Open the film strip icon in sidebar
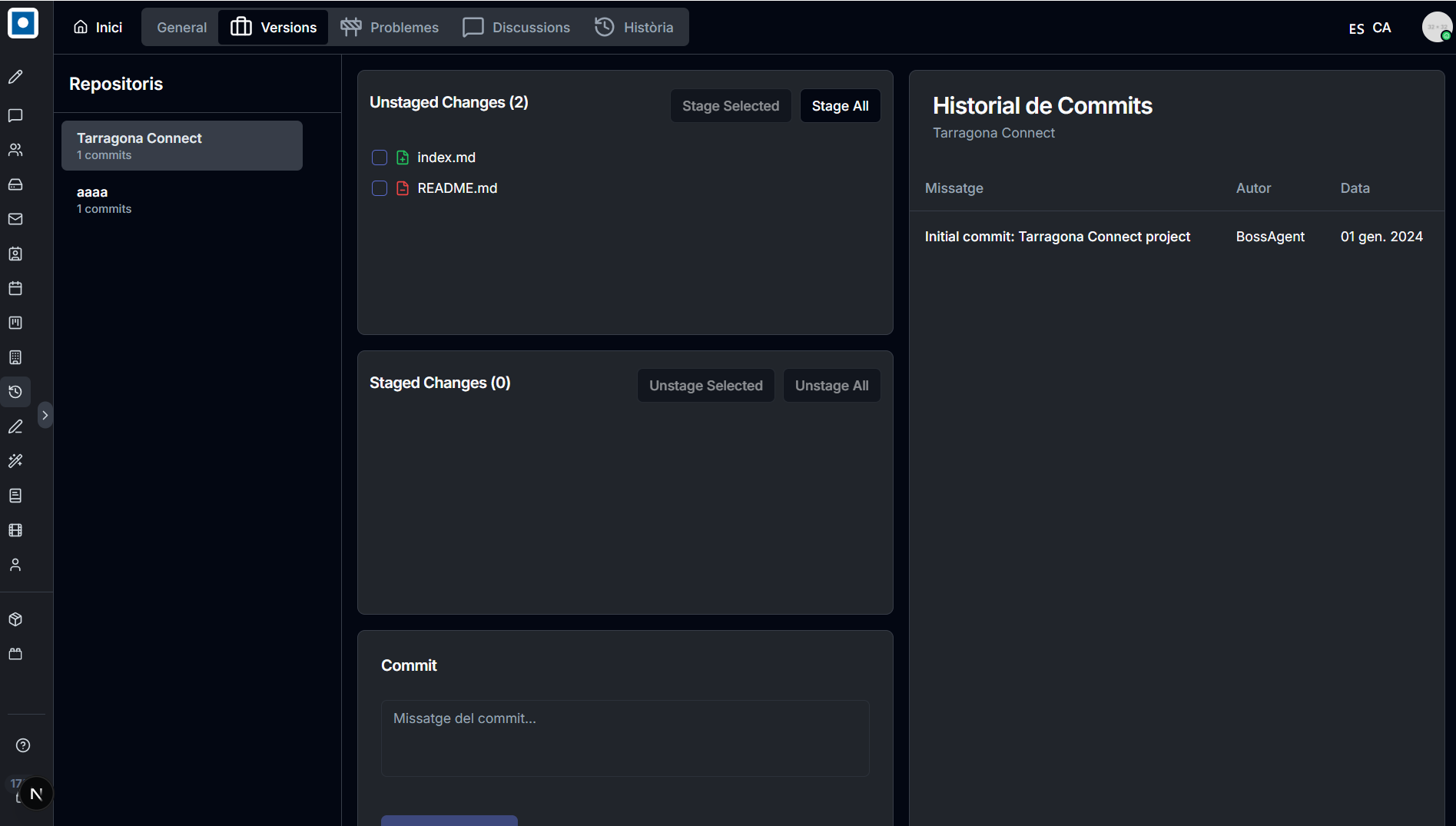The height and width of the screenshot is (826, 1456). click(x=15, y=530)
